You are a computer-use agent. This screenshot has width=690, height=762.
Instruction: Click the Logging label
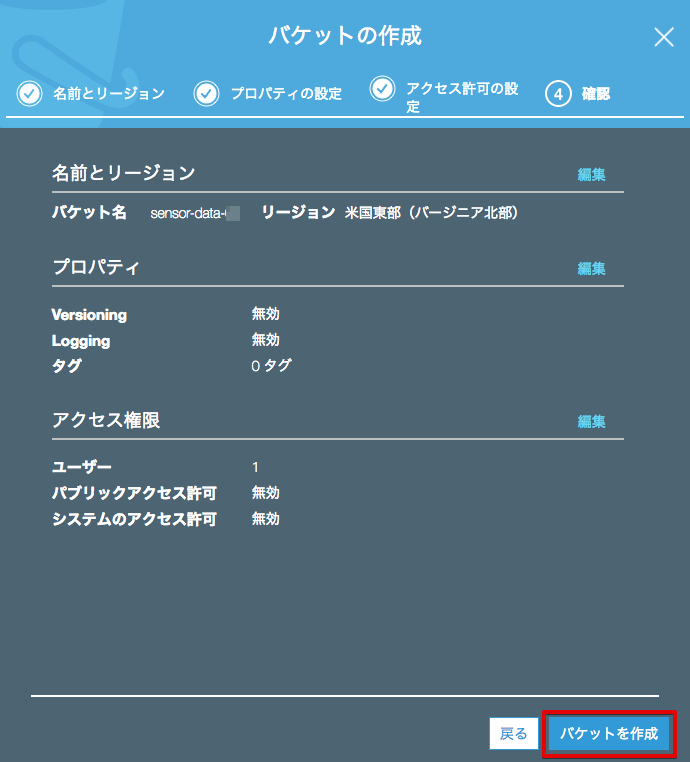tap(81, 341)
